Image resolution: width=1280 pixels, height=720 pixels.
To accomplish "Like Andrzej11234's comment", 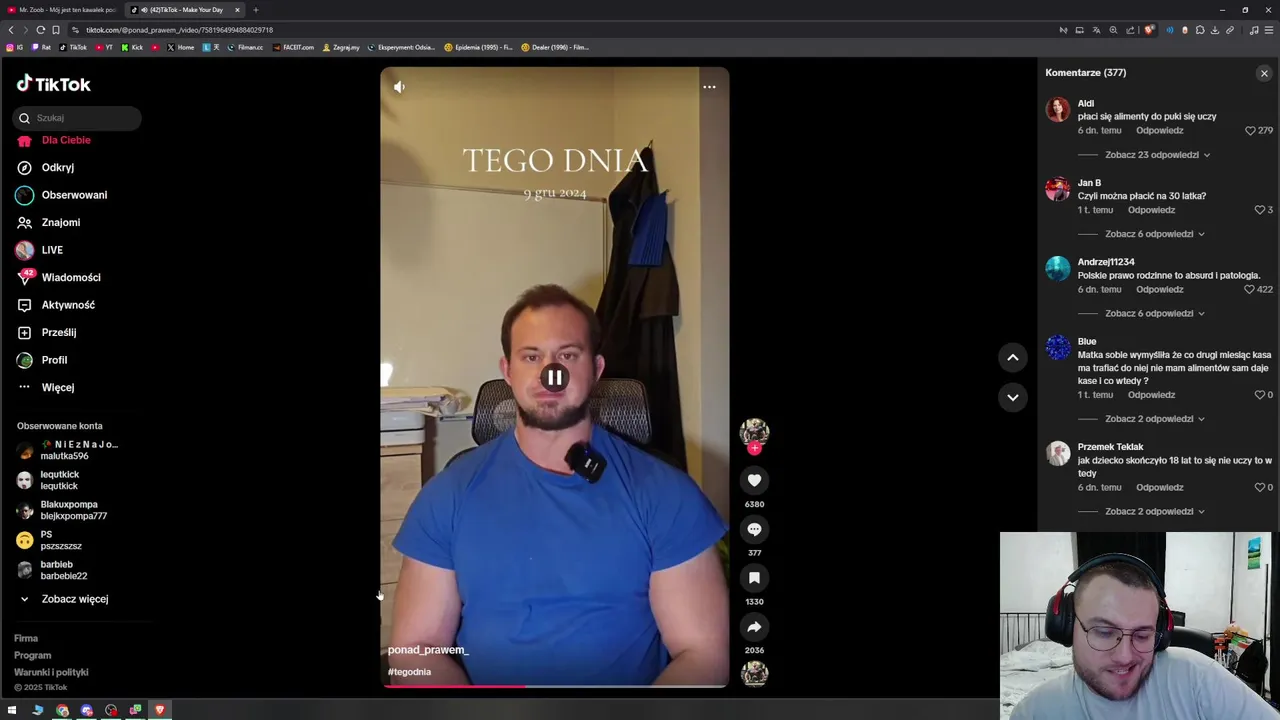I will click(1250, 290).
